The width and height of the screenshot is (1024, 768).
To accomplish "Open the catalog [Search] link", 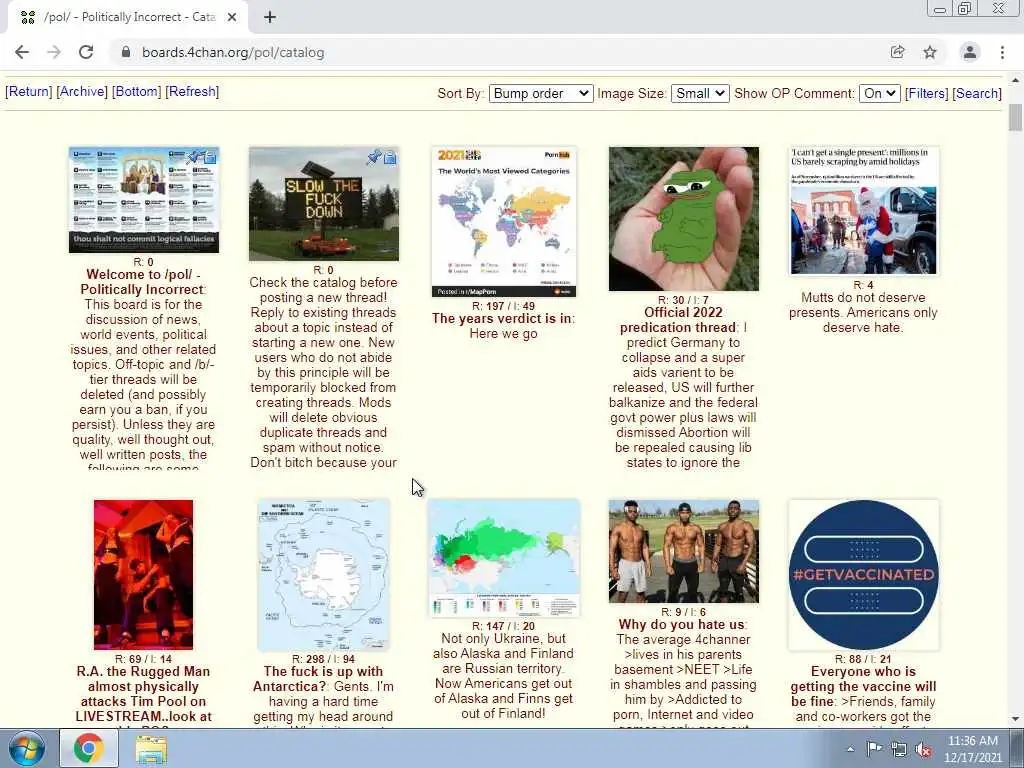I will (976, 93).
